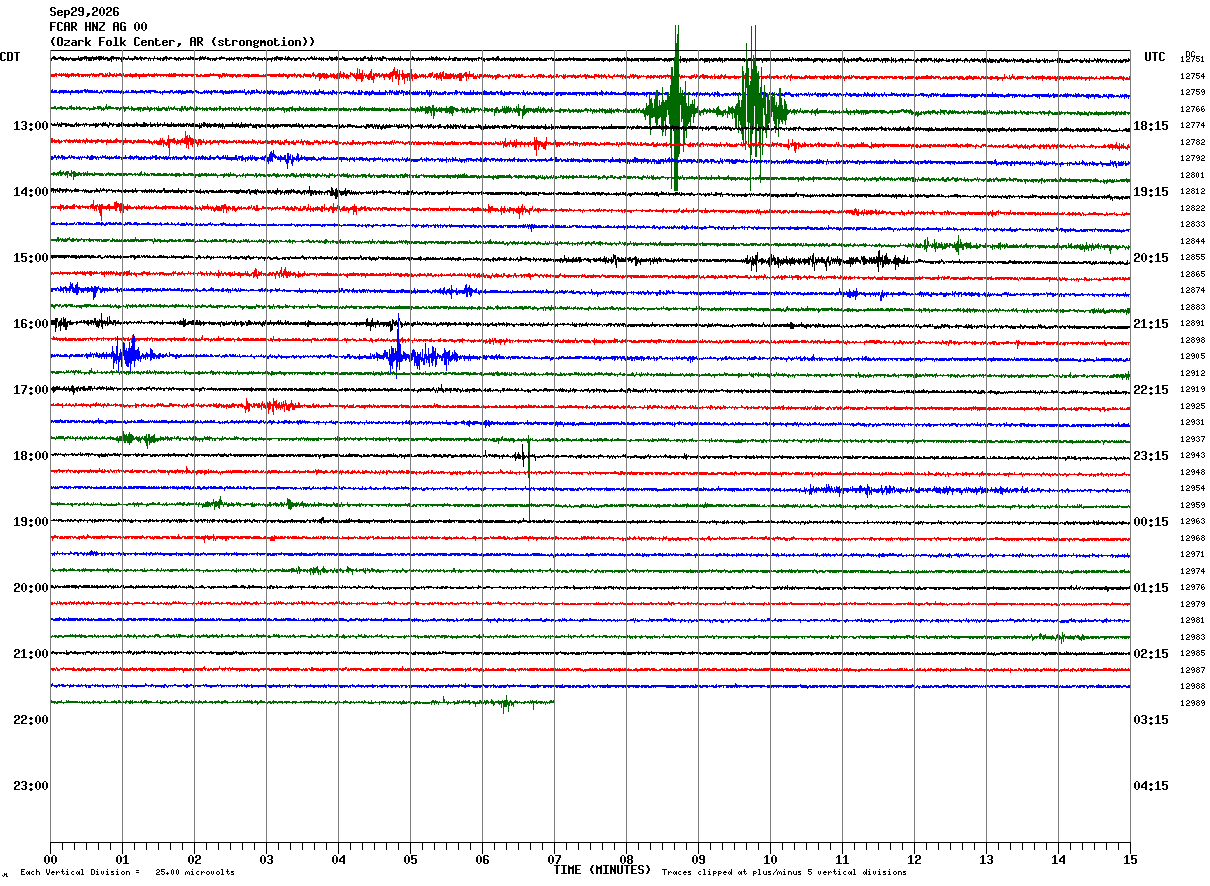Image resolution: width=1210 pixels, height=886 pixels.
Task: Select the 08 tick on minutes axis
Action: click(x=626, y=859)
